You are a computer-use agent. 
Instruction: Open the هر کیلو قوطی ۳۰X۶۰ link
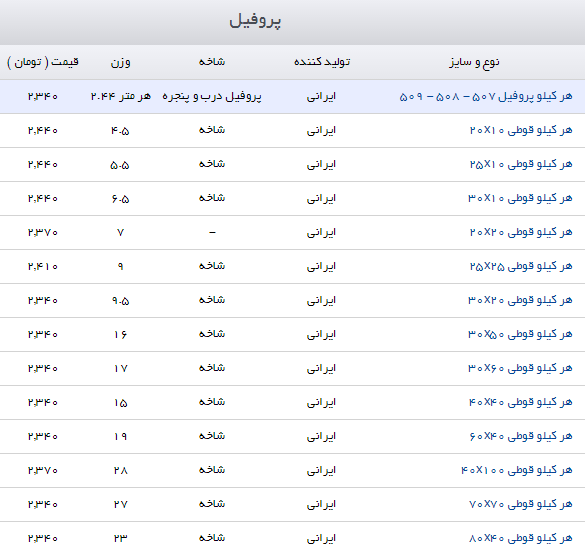(520, 368)
